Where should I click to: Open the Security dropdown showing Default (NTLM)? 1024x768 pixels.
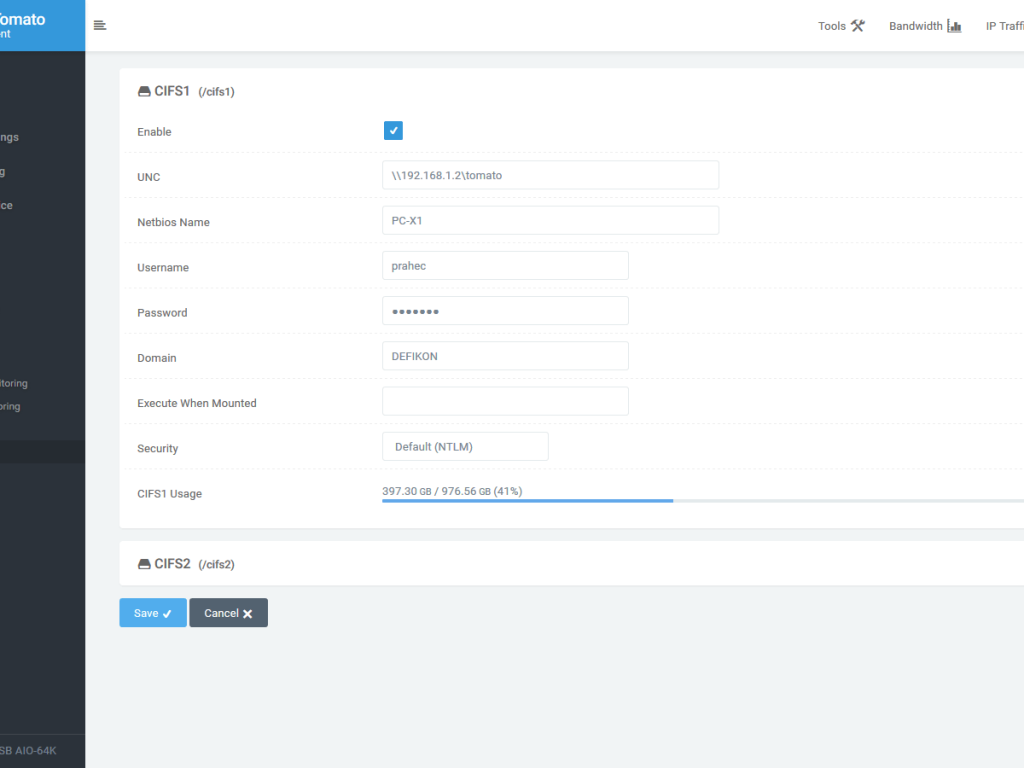465,447
